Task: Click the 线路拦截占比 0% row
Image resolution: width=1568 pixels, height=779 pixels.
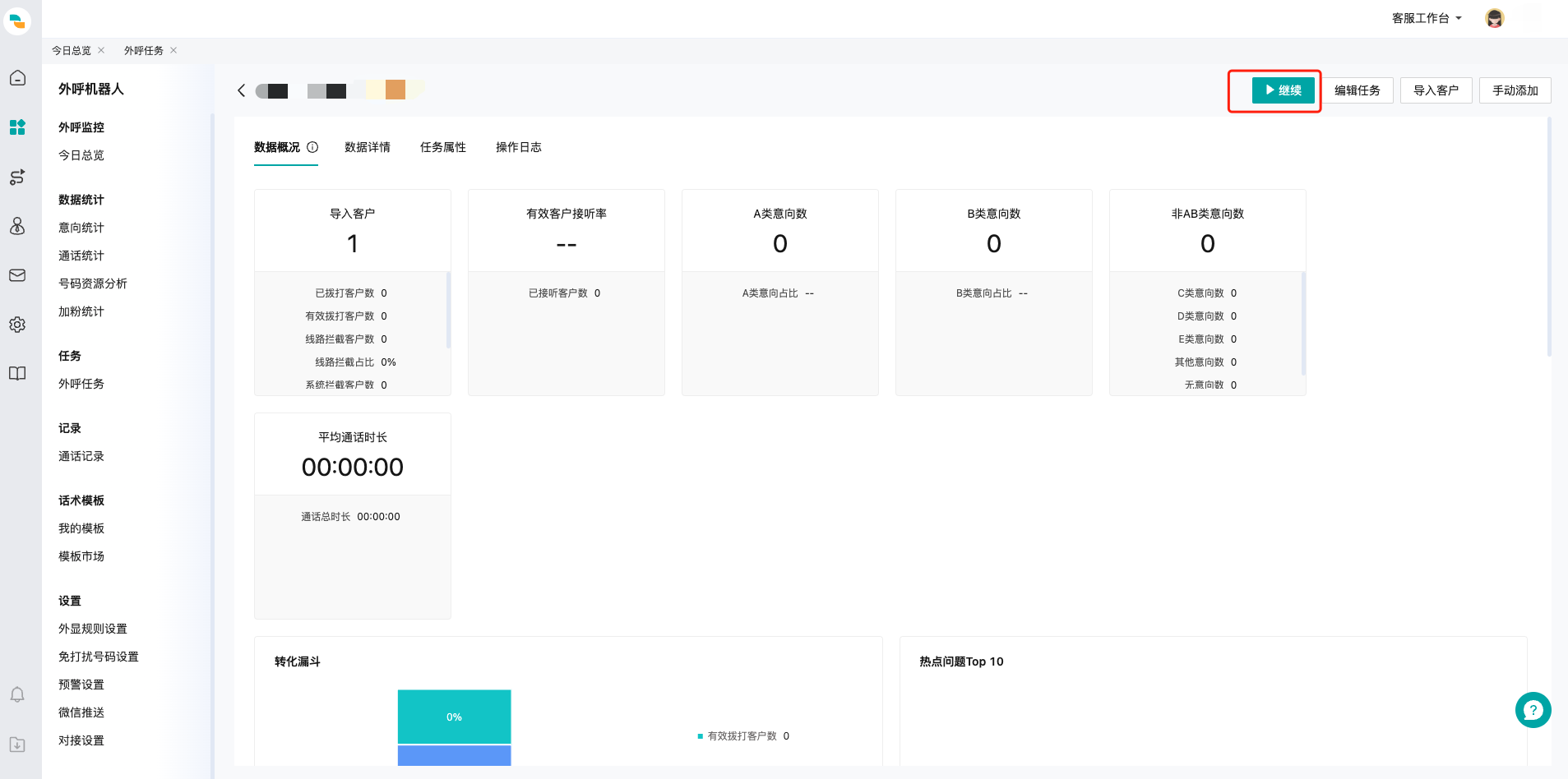Action: [355, 362]
